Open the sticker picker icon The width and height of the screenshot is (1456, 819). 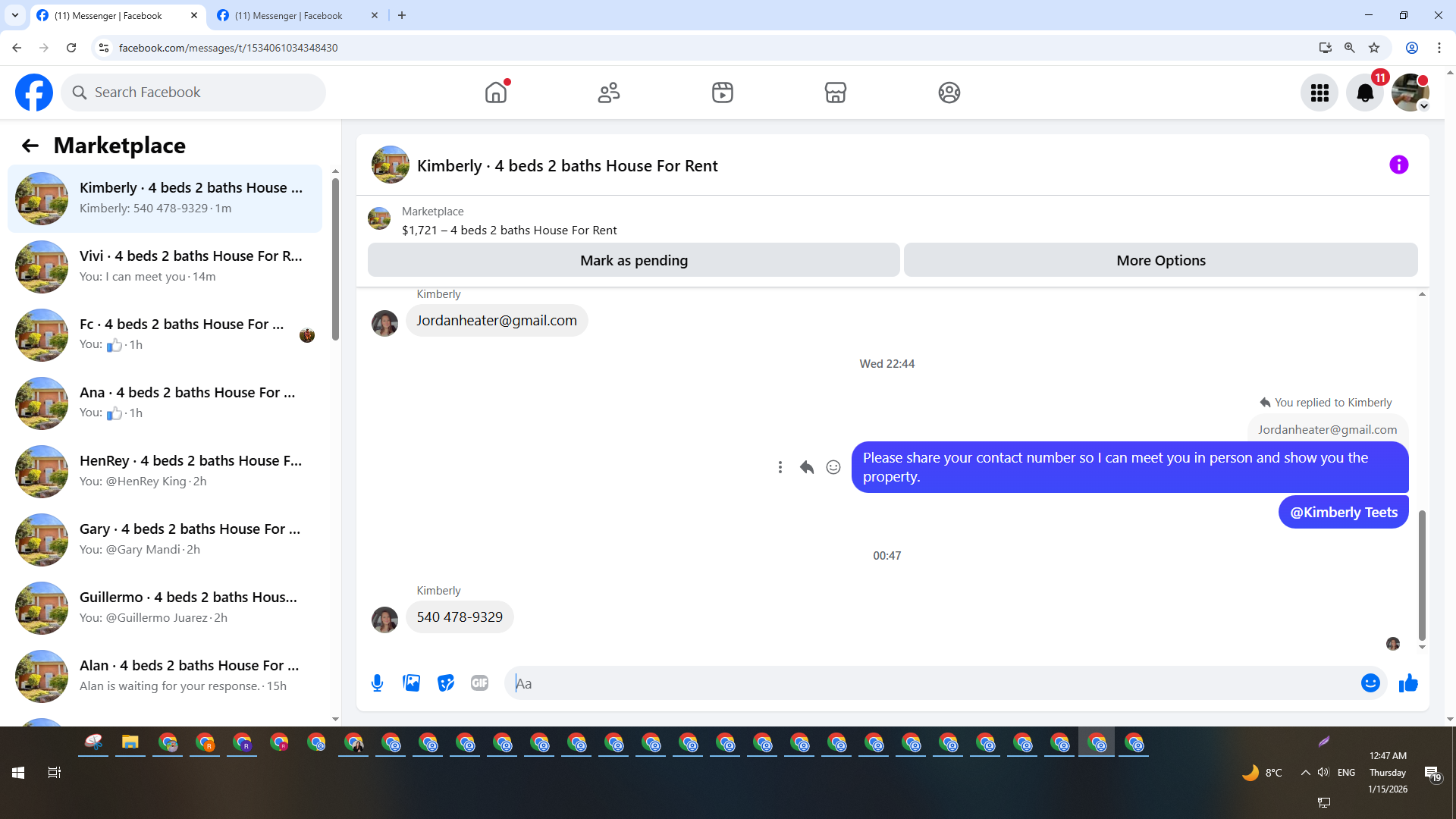click(446, 683)
